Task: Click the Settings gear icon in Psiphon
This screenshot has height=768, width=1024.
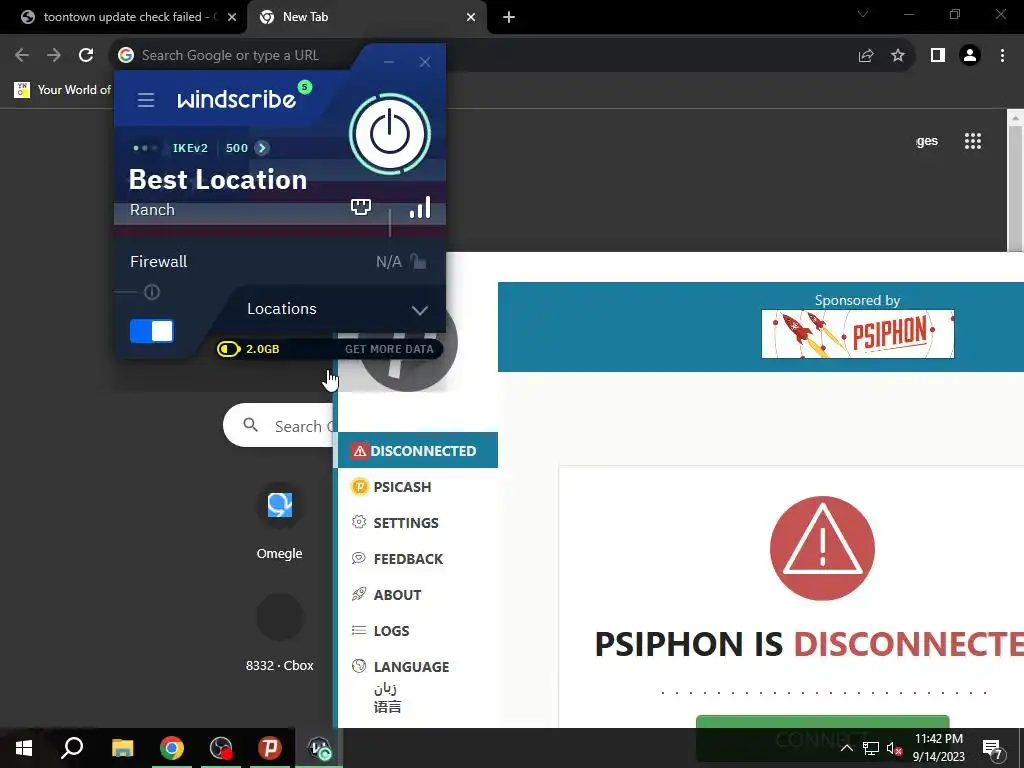Action: 359,522
